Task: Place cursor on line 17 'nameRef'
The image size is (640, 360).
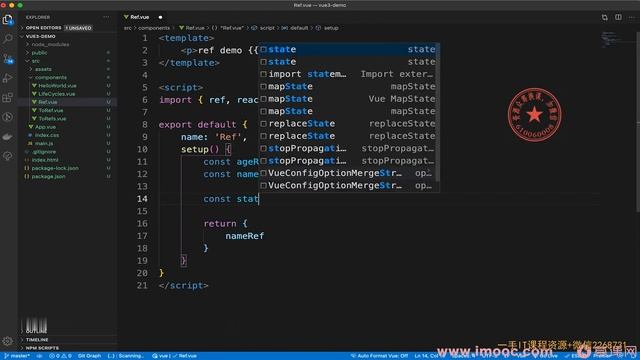Action: point(244,236)
